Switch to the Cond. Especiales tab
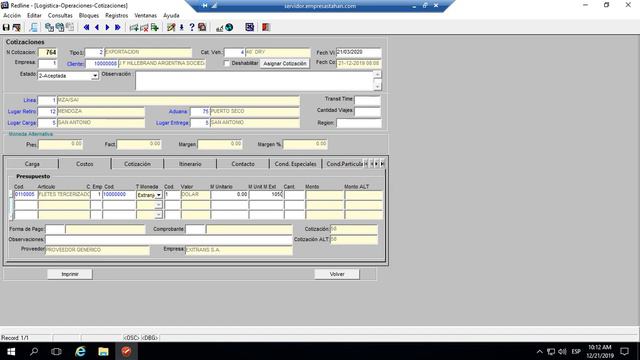The image size is (640, 360). [x=296, y=164]
